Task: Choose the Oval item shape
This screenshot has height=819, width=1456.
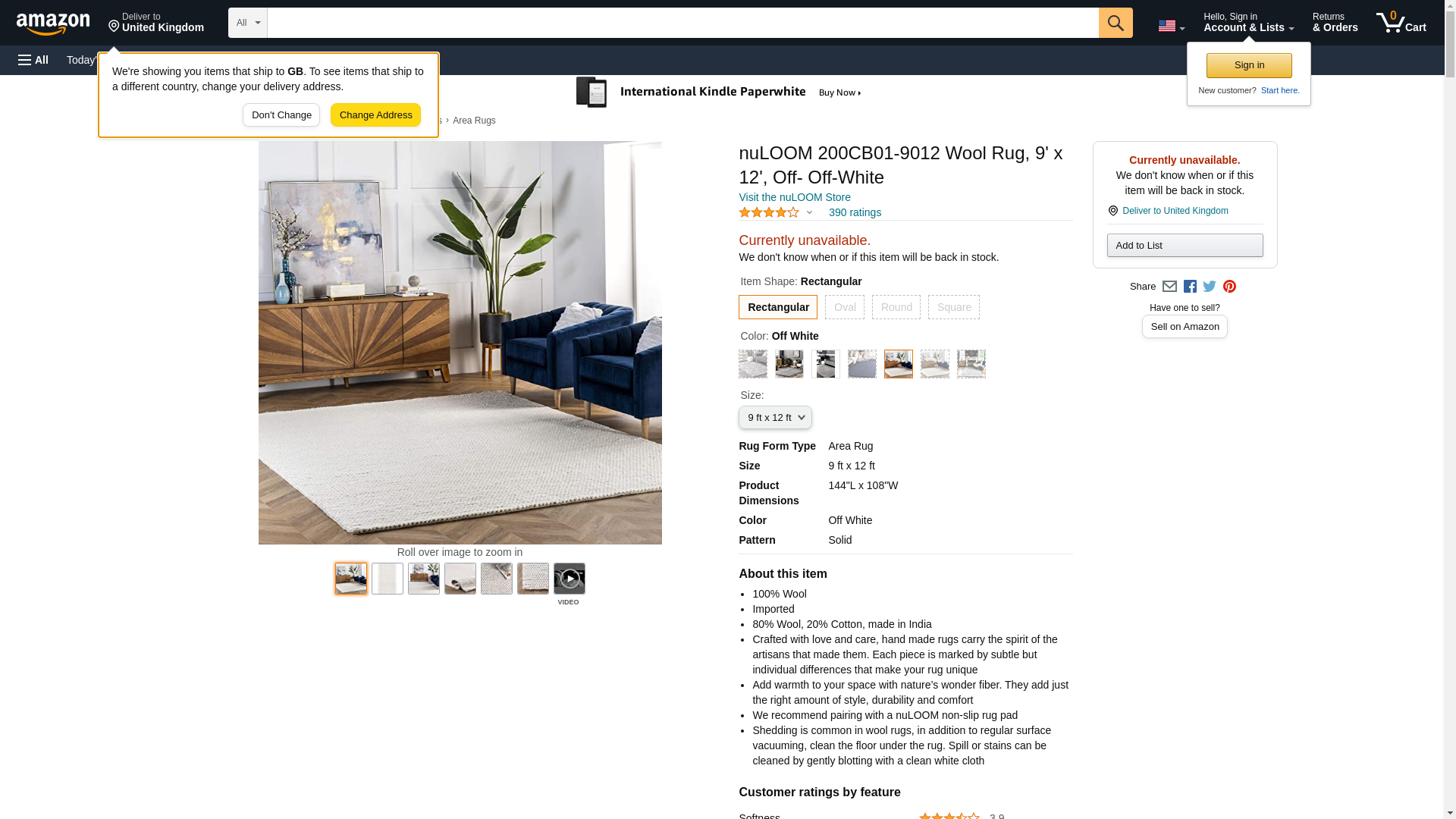Action: click(844, 307)
